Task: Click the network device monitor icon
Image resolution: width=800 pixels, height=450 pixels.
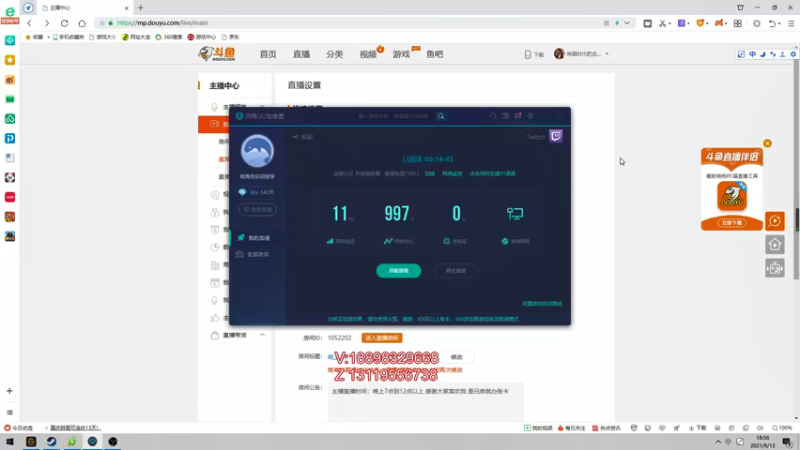Action: (x=515, y=213)
